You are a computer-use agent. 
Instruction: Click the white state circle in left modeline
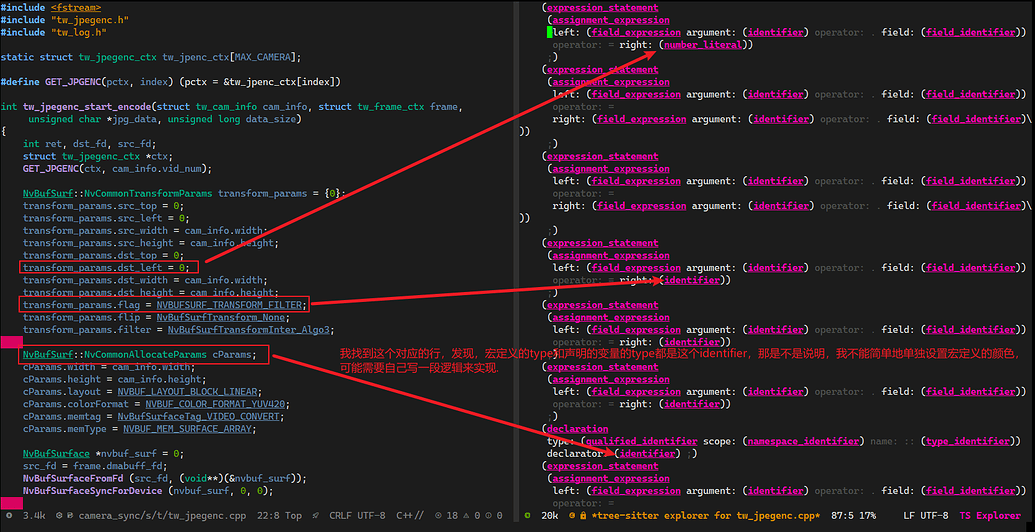(x=8, y=516)
